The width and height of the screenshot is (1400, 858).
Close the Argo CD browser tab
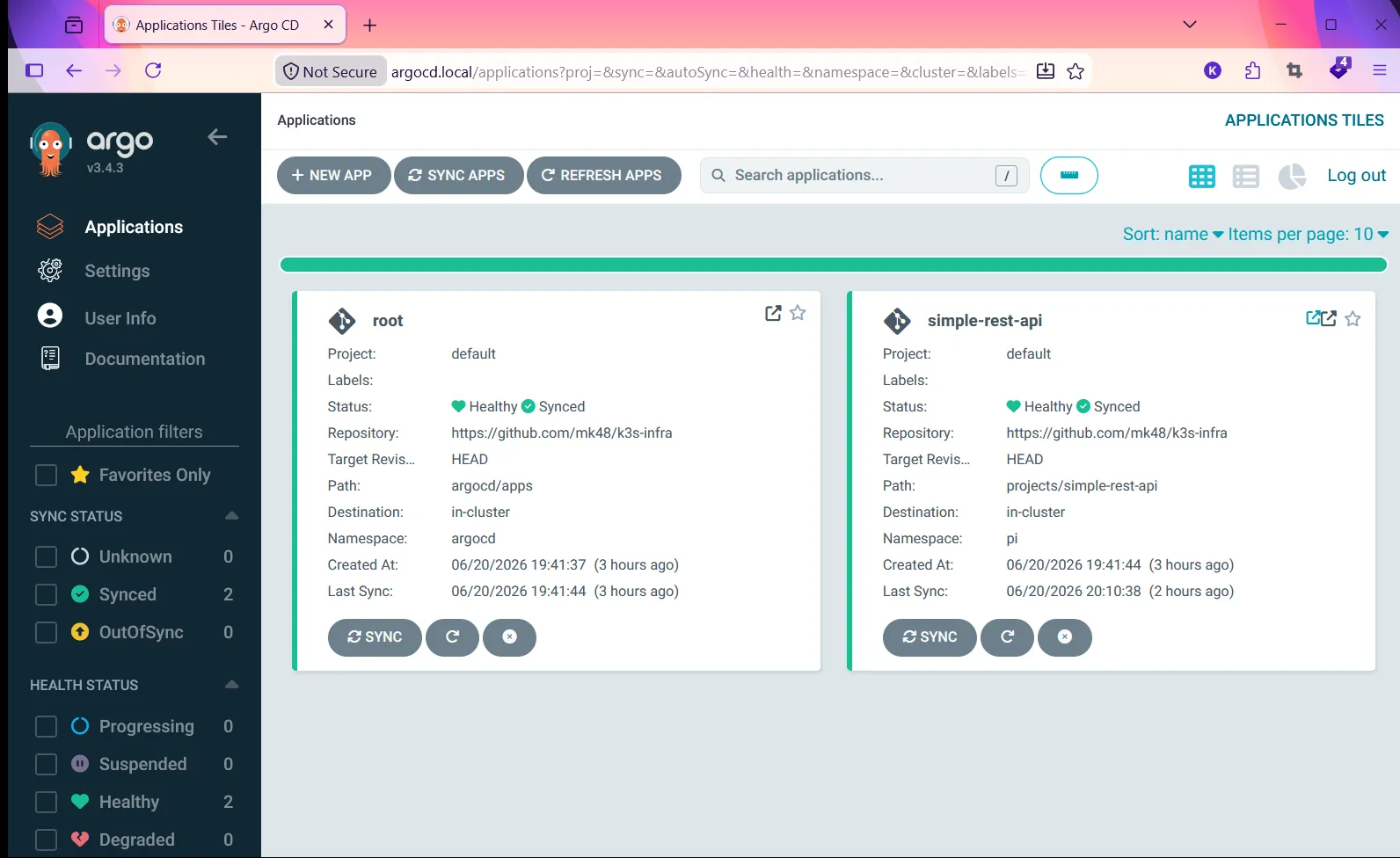click(x=328, y=25)
